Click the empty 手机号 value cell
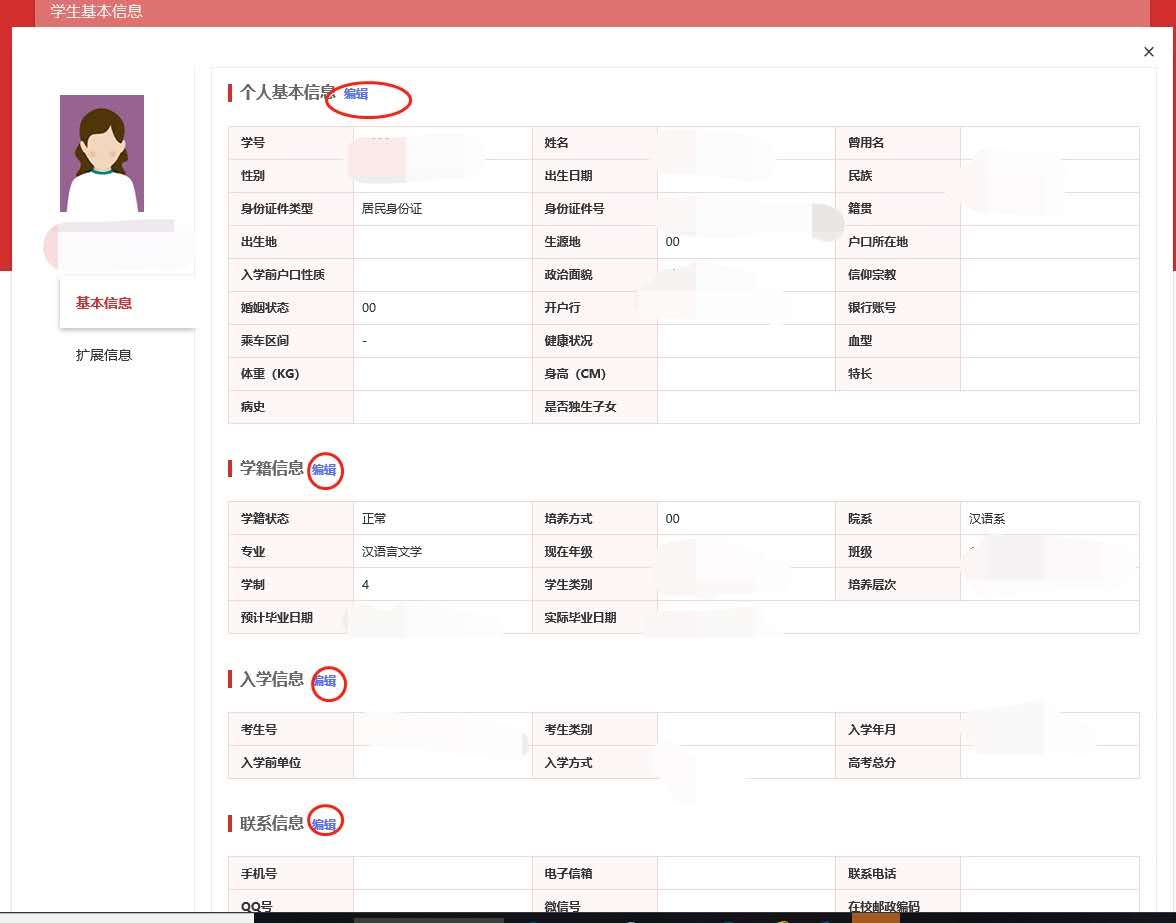 [442, 874]
